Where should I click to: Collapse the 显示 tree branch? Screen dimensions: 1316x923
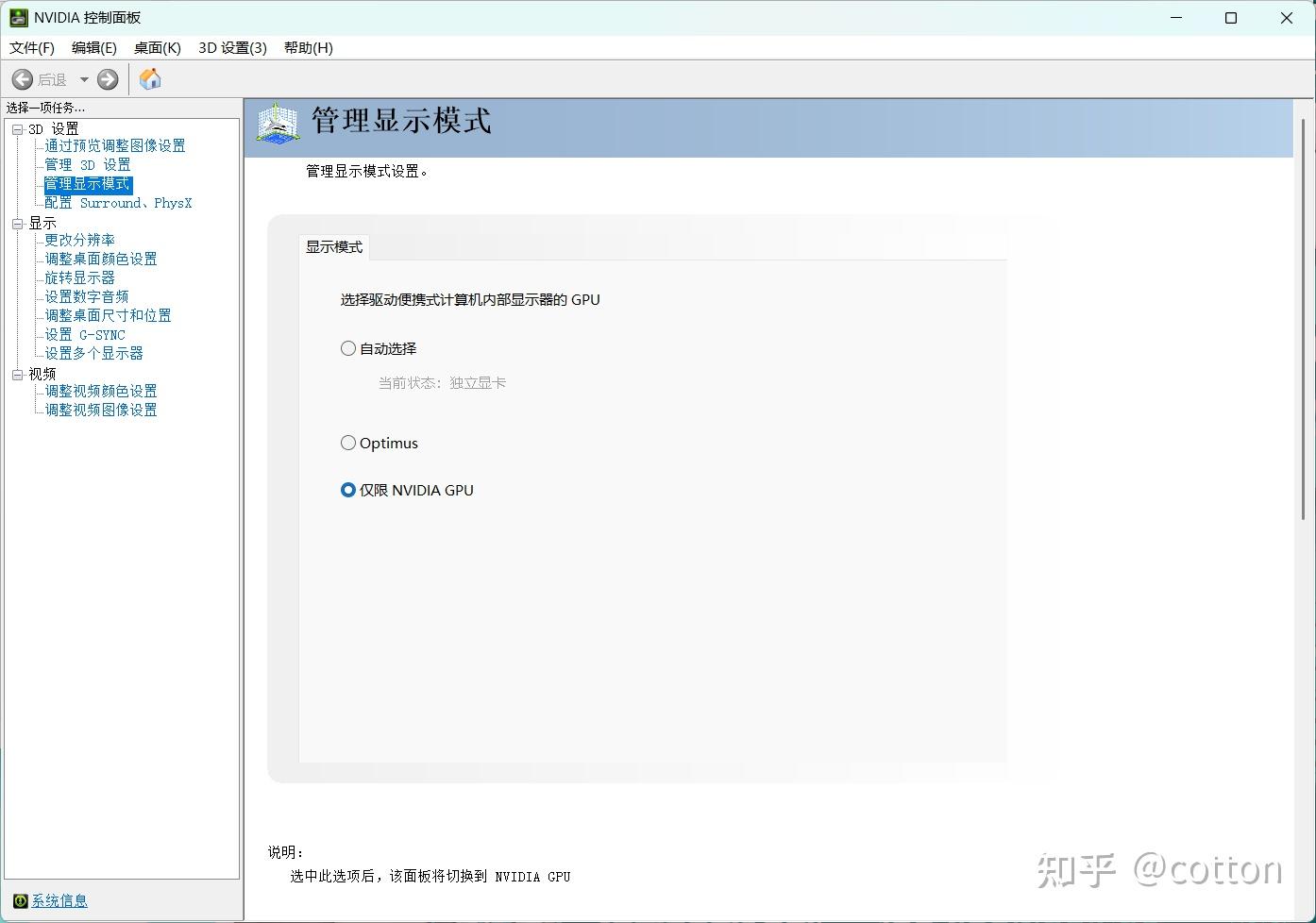17,222
